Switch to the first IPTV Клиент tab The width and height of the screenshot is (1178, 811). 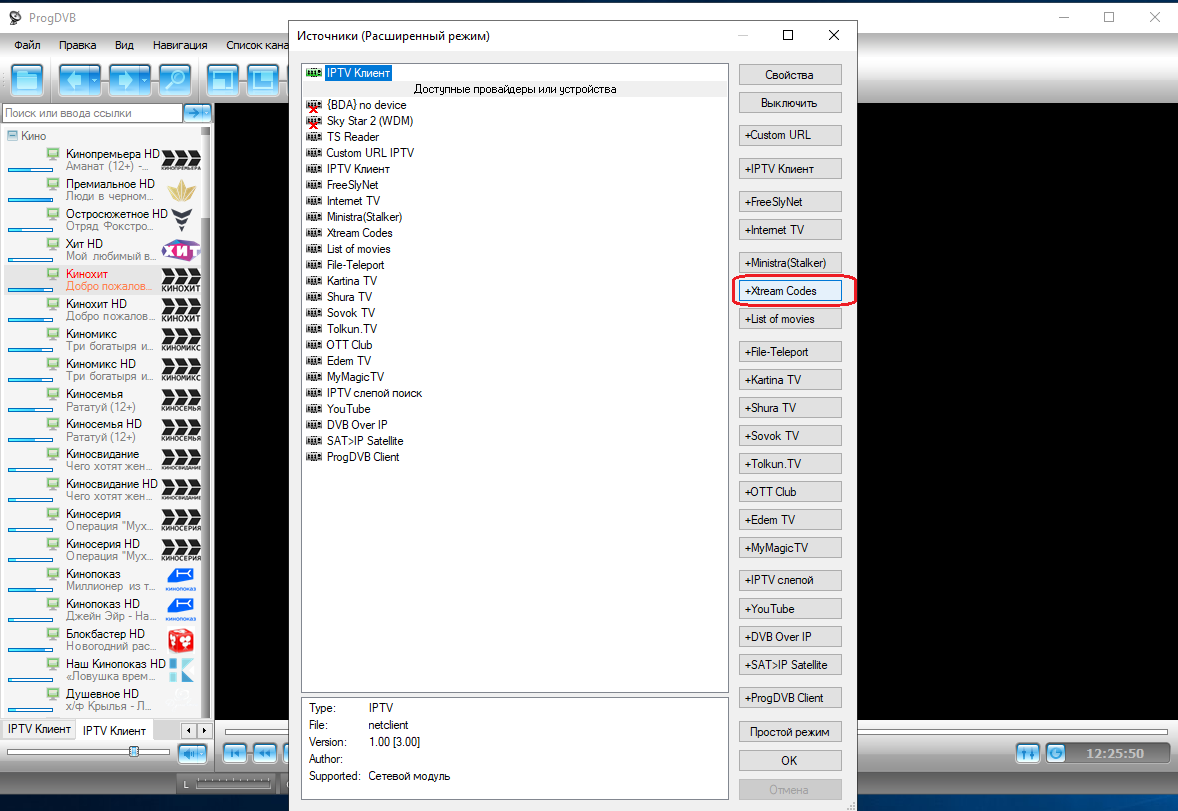coord(39,730)
